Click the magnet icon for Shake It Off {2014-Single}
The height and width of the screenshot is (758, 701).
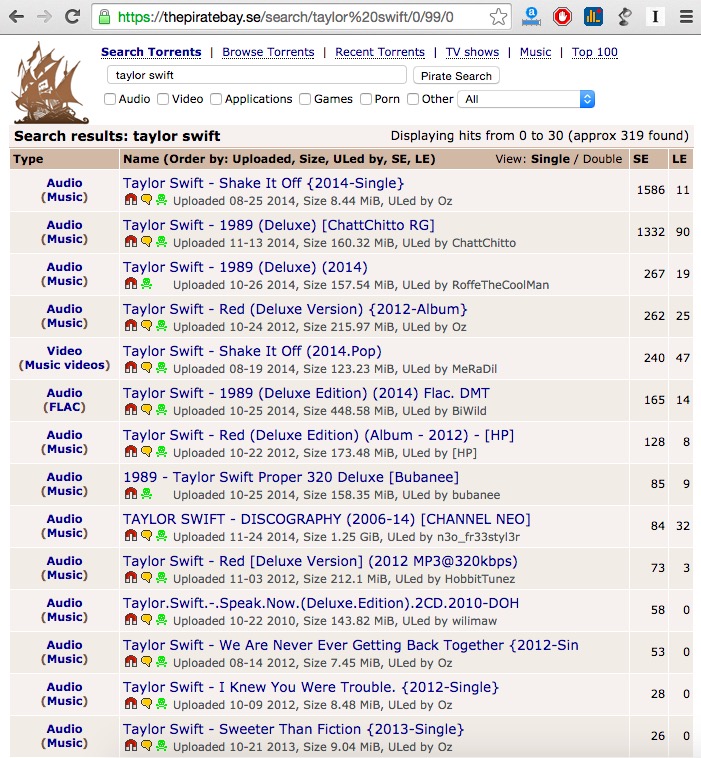130,200
